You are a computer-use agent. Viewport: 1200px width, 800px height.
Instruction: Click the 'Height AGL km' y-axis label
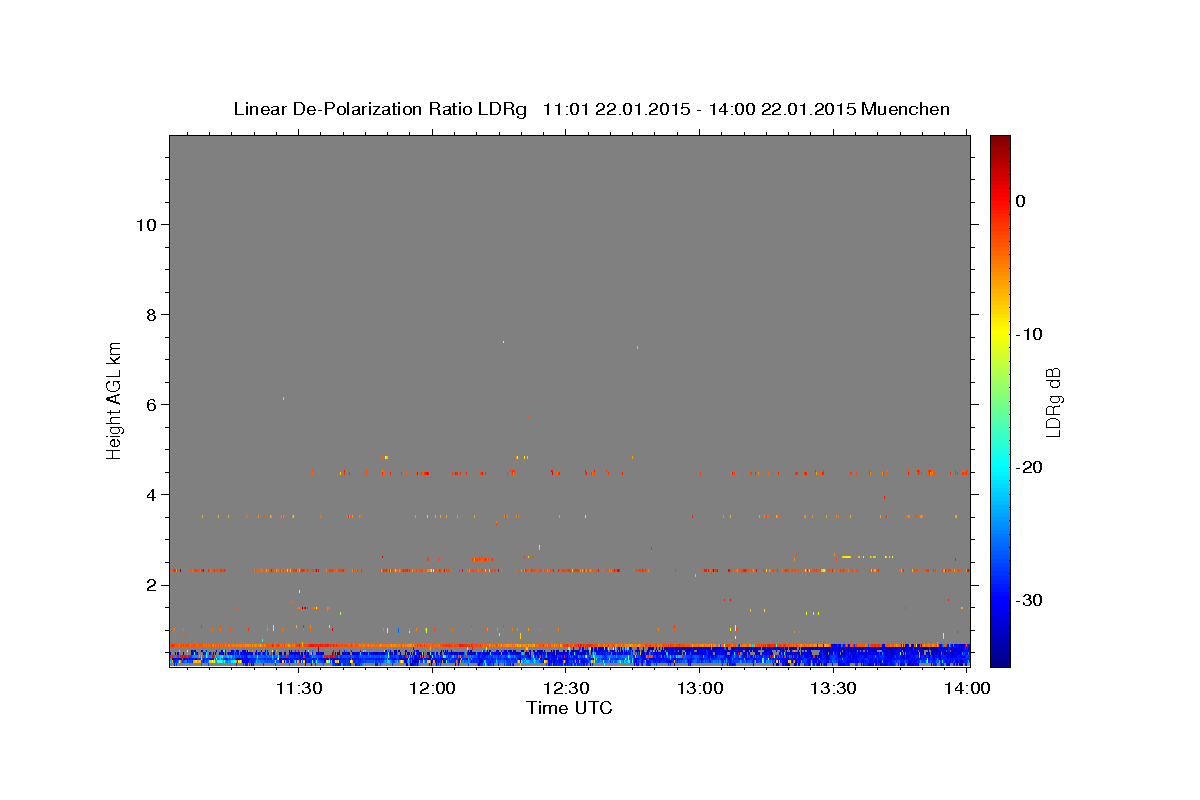[x=115, y=399]
